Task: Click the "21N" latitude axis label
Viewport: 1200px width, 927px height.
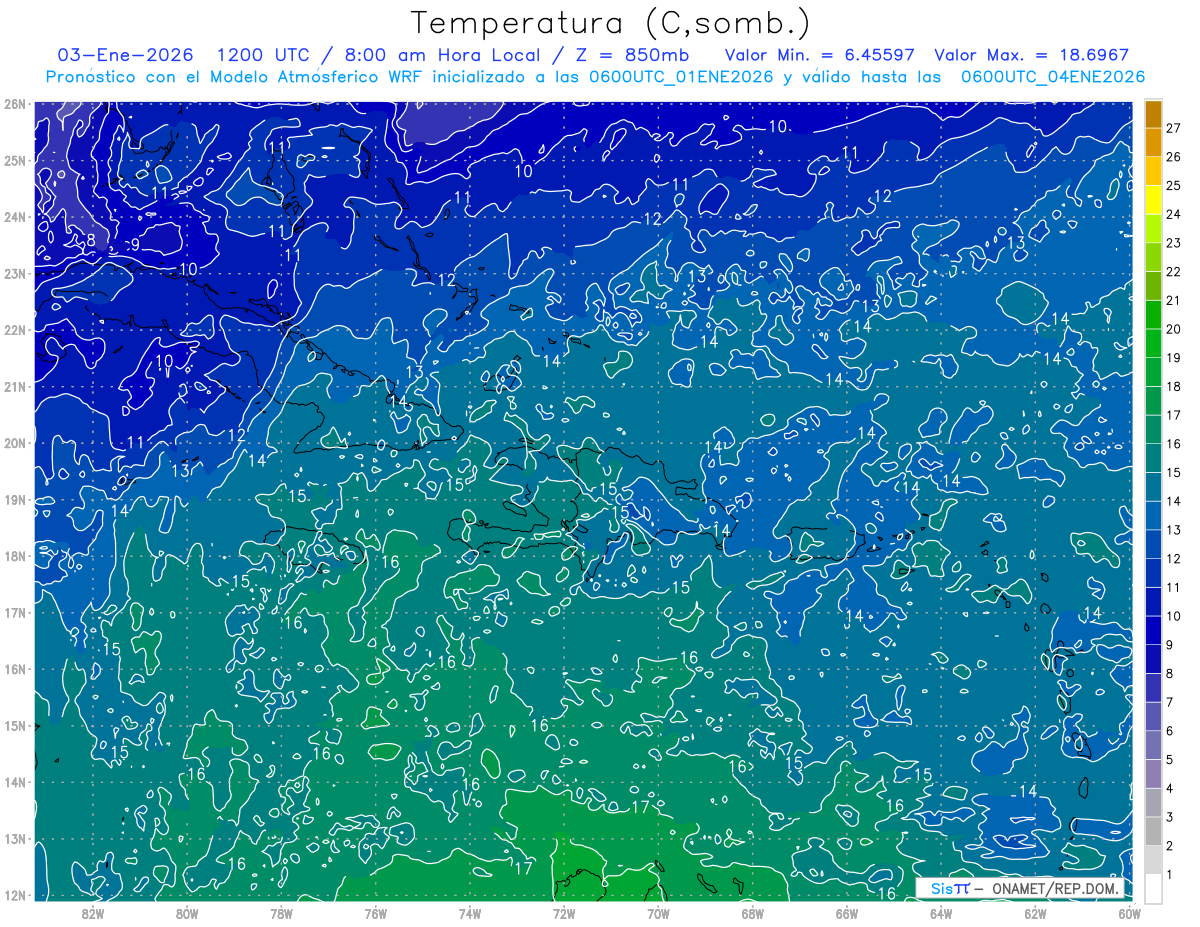Action: (14, 386)
